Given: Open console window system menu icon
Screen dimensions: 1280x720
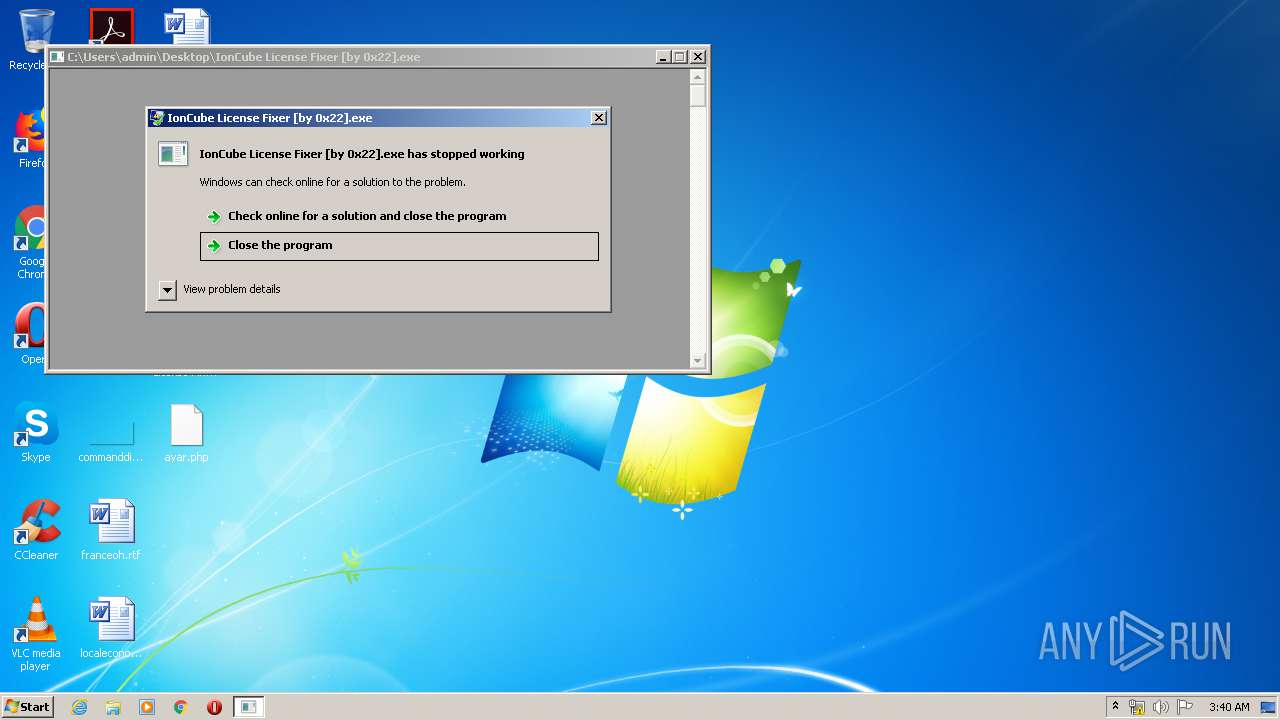Looking at the screenshot, I should click(x=57, y=57).
